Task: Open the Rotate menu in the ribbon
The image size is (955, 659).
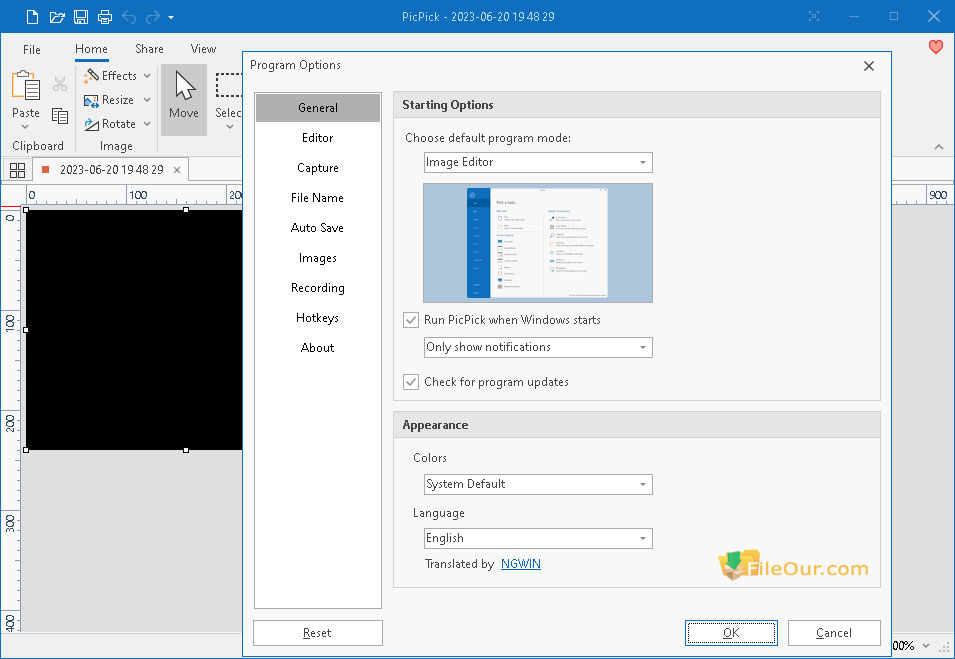Action: [x=117, y=124]
